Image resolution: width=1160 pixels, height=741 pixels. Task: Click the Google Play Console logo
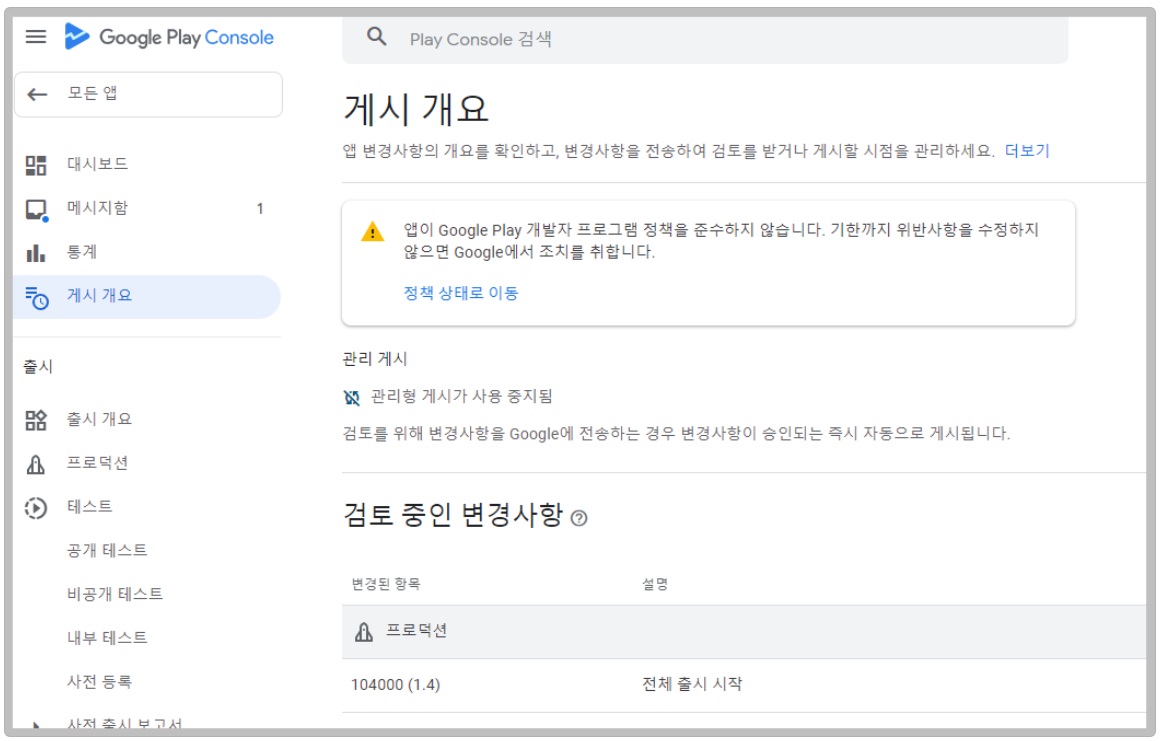click(x=169, y=37)
